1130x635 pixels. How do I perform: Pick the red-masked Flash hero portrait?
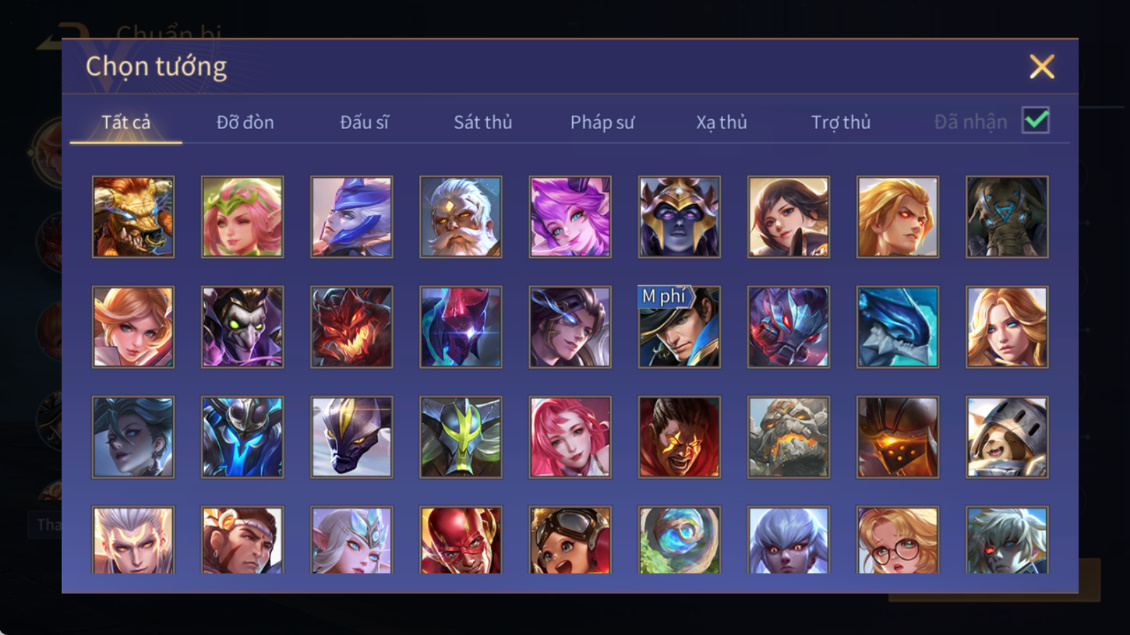(x=461, y=540)
